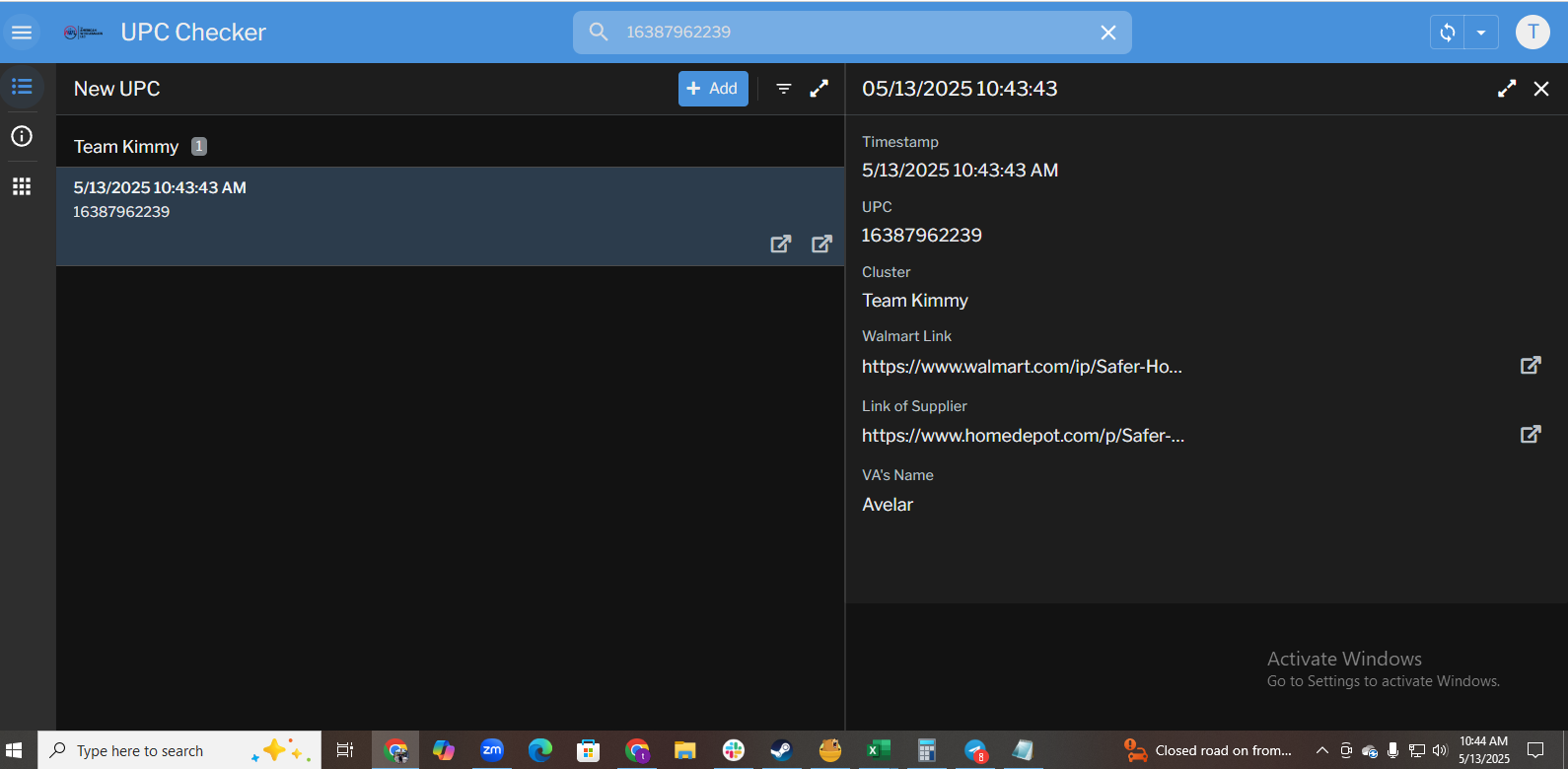1568x769 pixels.
Task: Open the hamburger navigation menu
Action: click(22, 33)
